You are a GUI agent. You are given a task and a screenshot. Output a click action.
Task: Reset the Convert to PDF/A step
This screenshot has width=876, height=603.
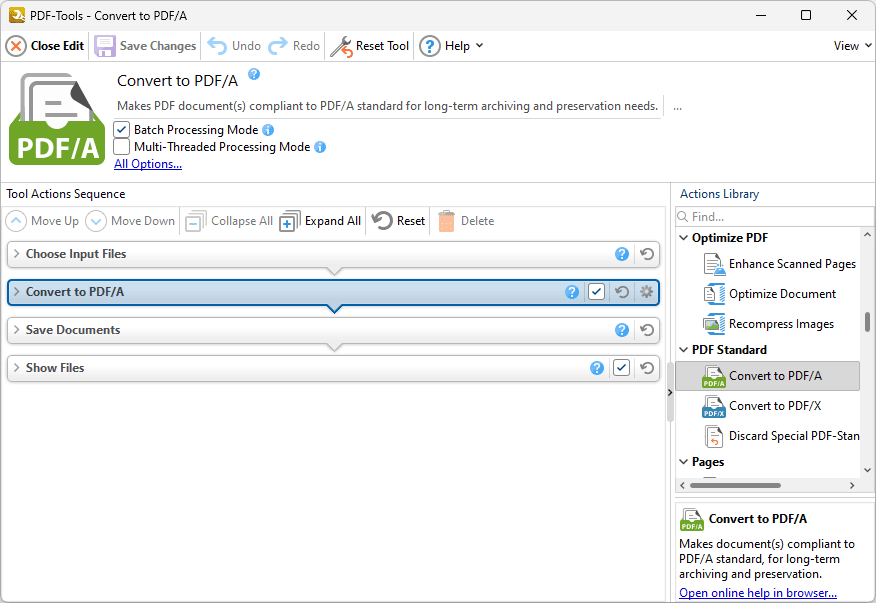pos(622,292)
